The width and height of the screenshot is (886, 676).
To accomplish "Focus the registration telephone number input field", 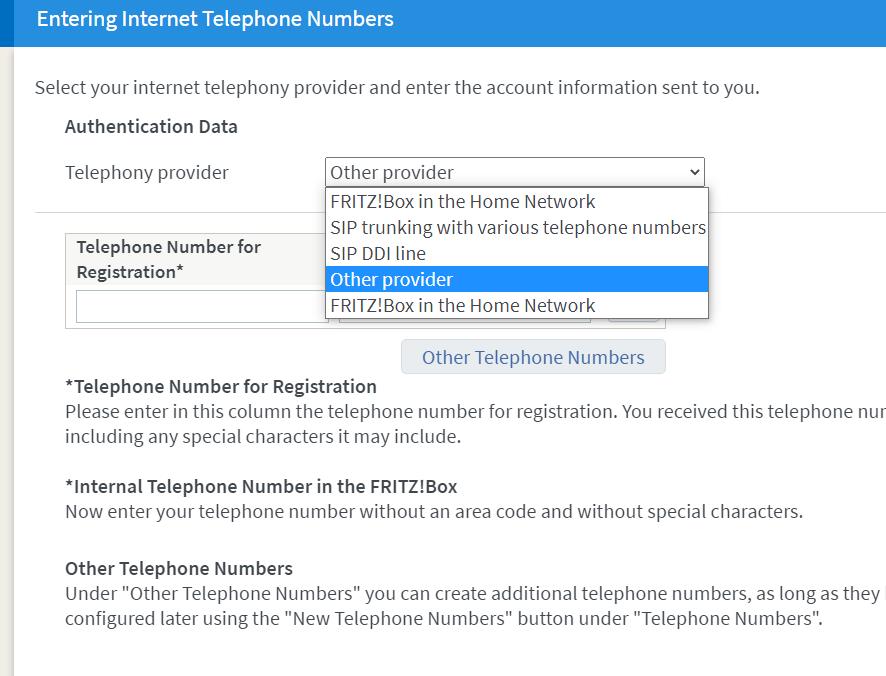I will tap(200, 307).
